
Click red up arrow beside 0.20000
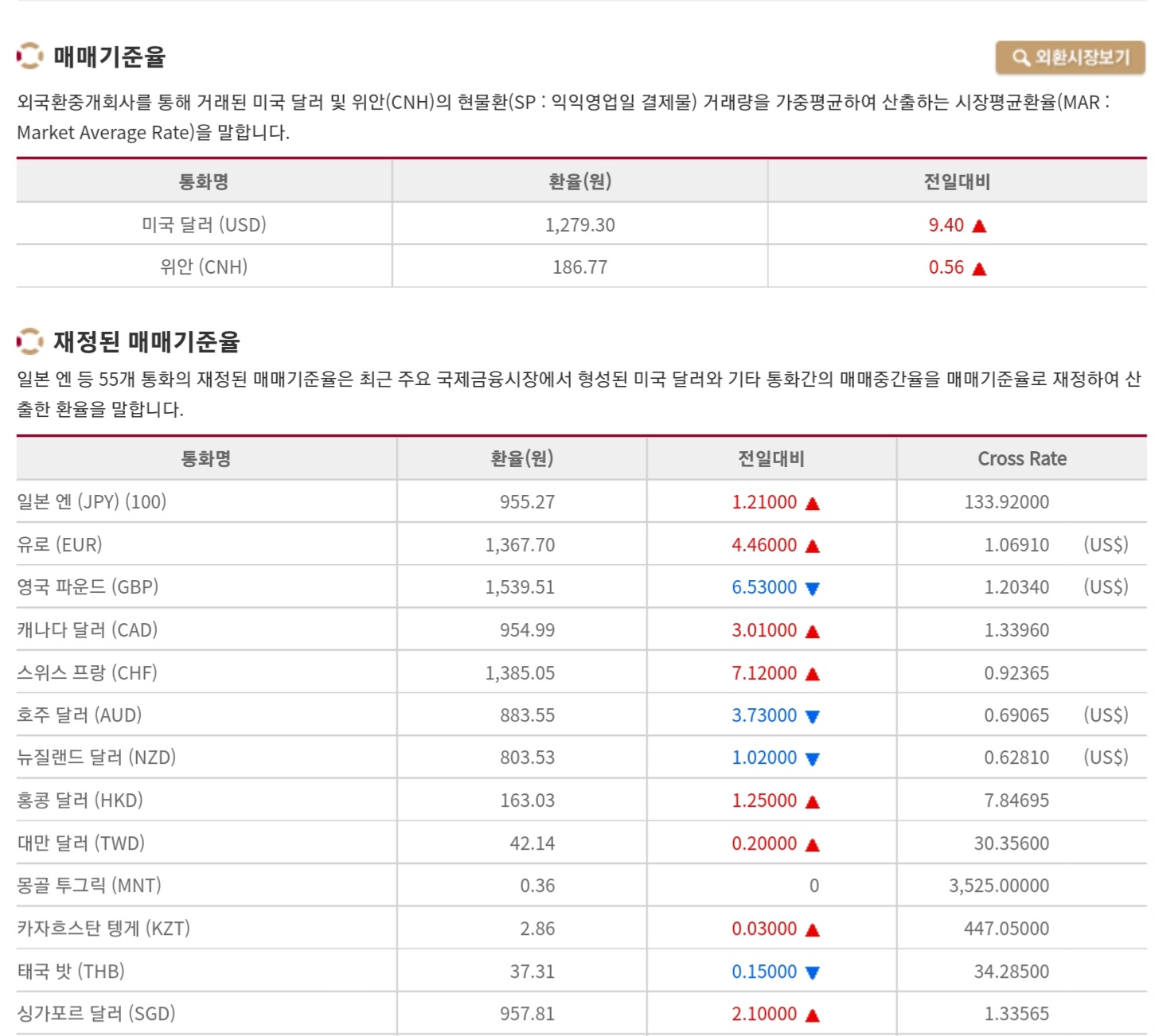point(812,845)
